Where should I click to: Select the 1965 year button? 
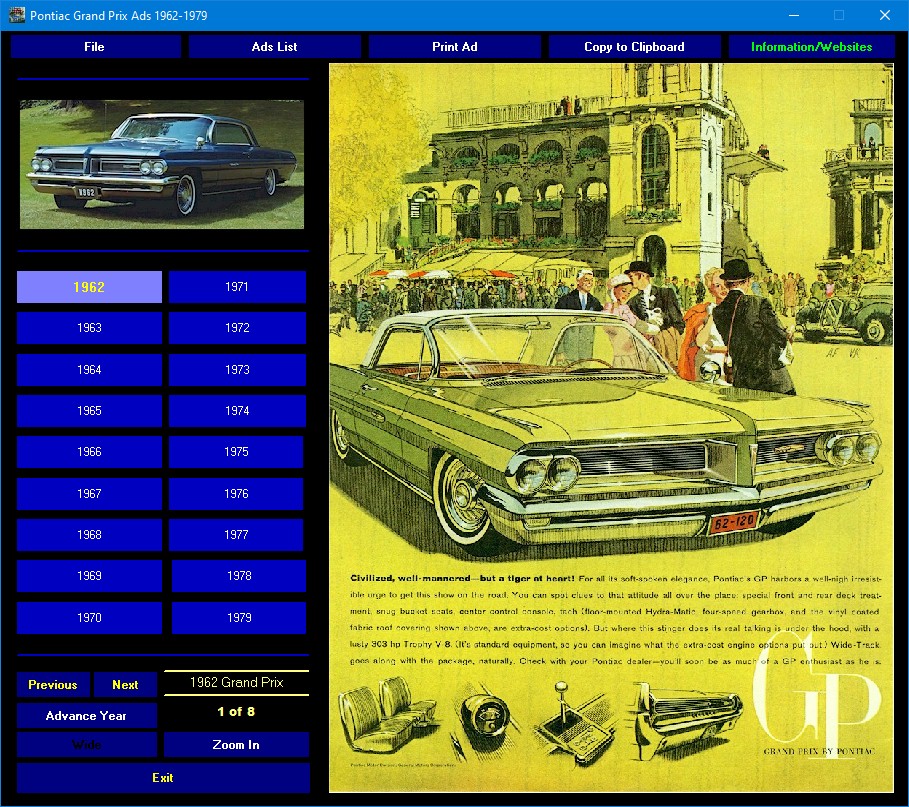pos(89,411)
